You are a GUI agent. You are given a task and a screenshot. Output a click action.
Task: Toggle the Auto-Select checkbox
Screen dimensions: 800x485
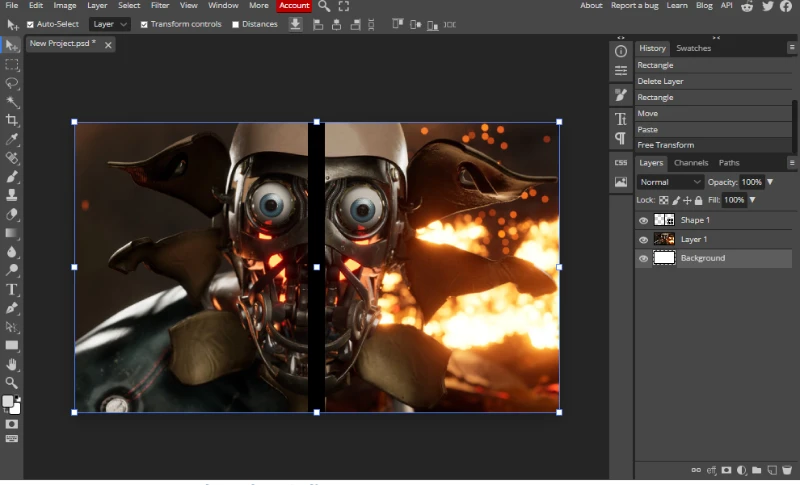(30, 24)
